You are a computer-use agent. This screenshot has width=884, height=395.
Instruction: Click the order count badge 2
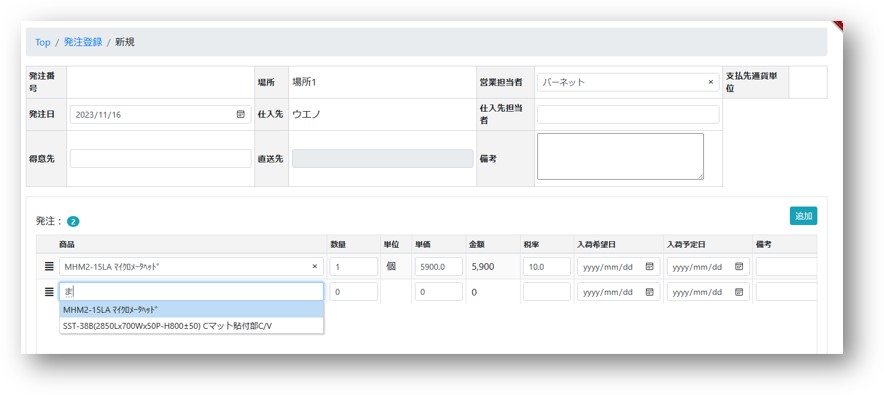tap(73, 221)
